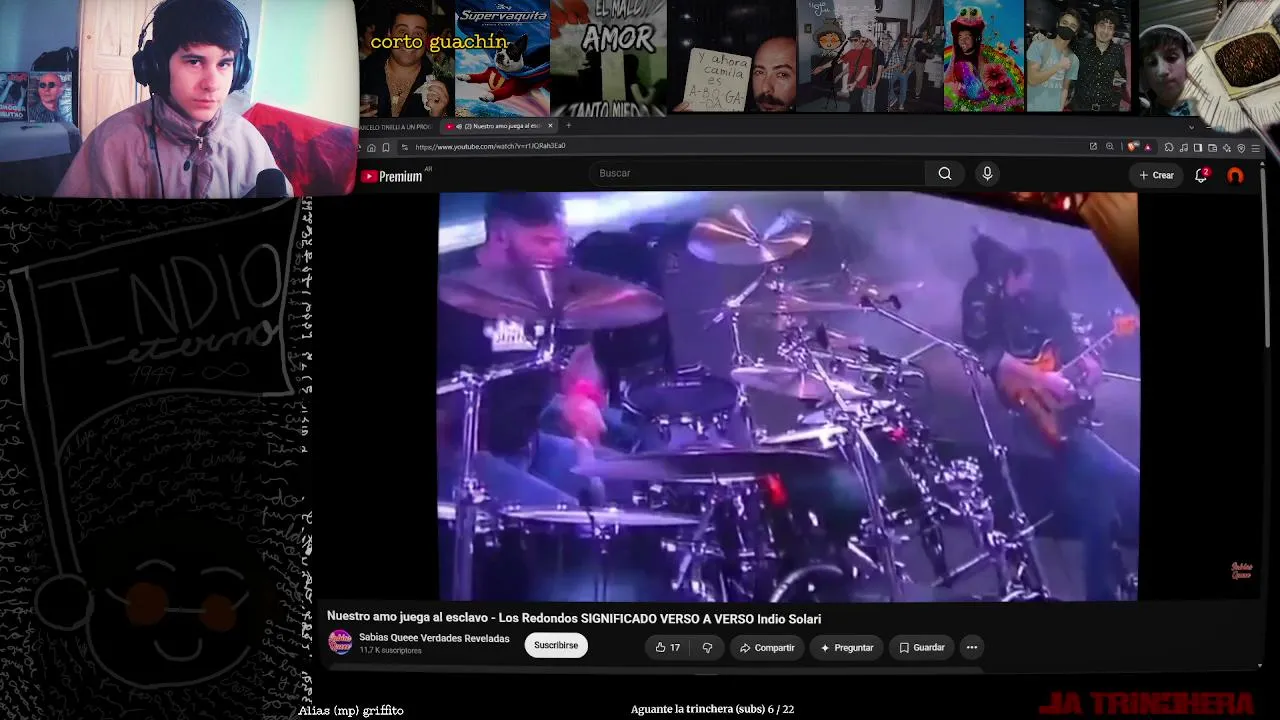The height and width of the screenshot is (720, 1280).
Task: Open the Brave Shields lion icon
Action: pos(1133,147)
